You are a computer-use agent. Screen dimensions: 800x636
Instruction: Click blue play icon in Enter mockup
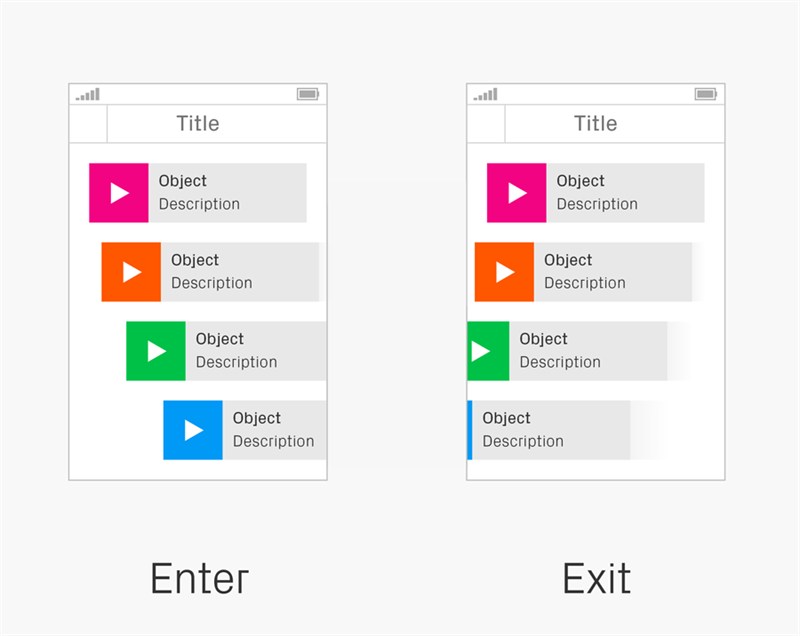click(193, 430)
